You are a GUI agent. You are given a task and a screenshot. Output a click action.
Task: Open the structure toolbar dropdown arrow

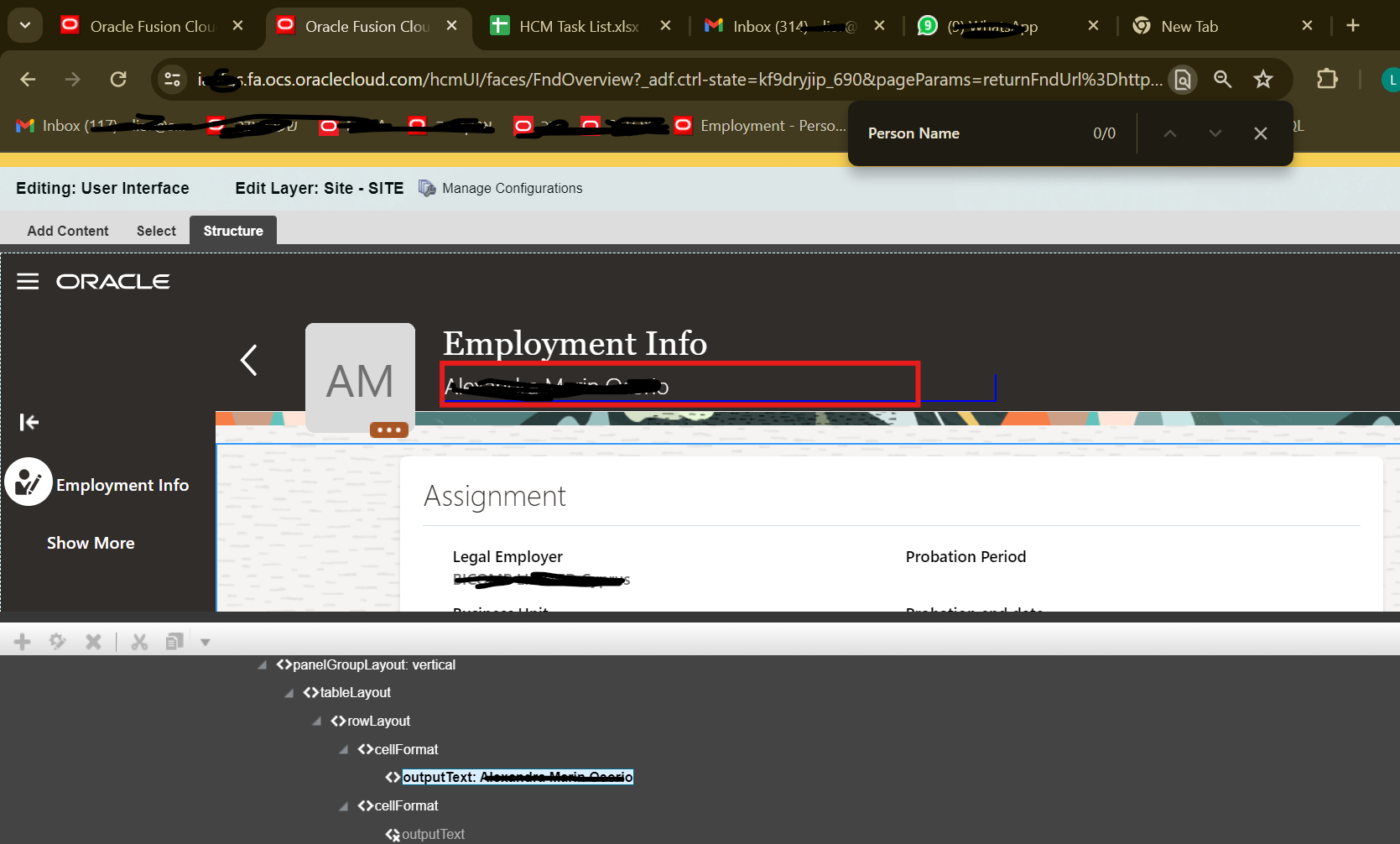coord(205,643)
